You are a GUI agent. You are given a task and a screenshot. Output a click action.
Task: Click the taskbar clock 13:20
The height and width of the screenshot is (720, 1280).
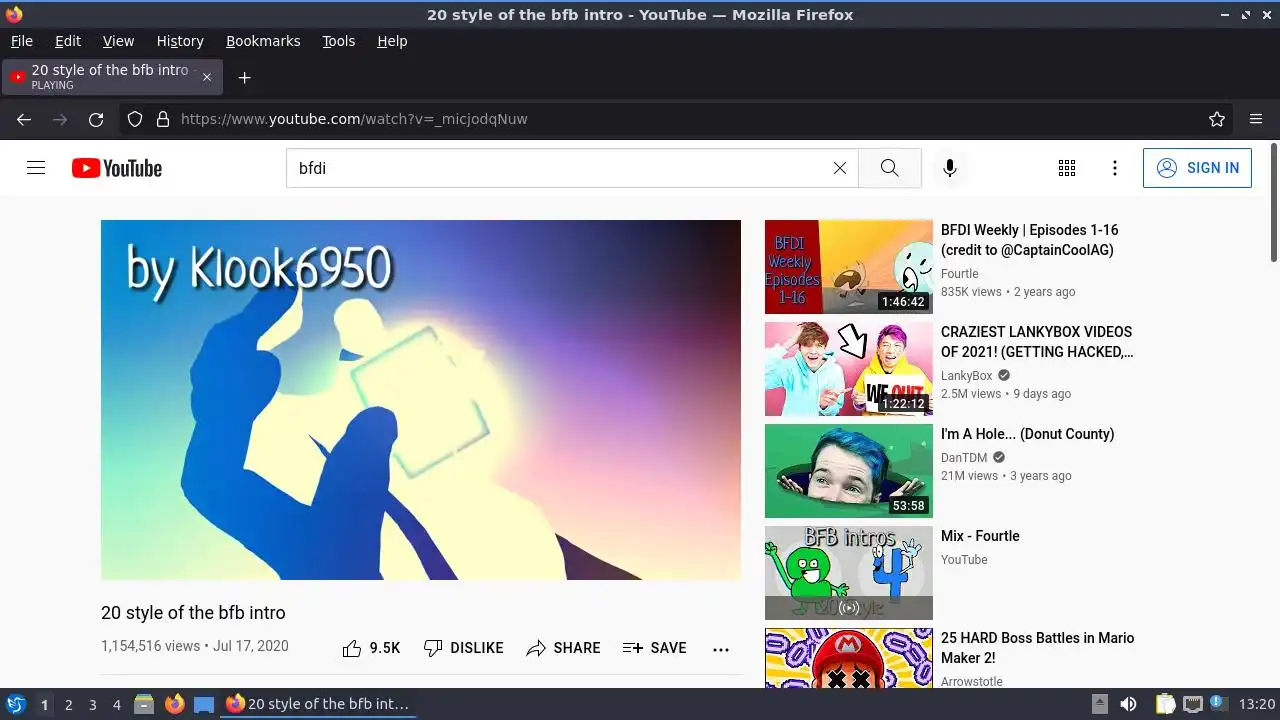[1257, 704]
